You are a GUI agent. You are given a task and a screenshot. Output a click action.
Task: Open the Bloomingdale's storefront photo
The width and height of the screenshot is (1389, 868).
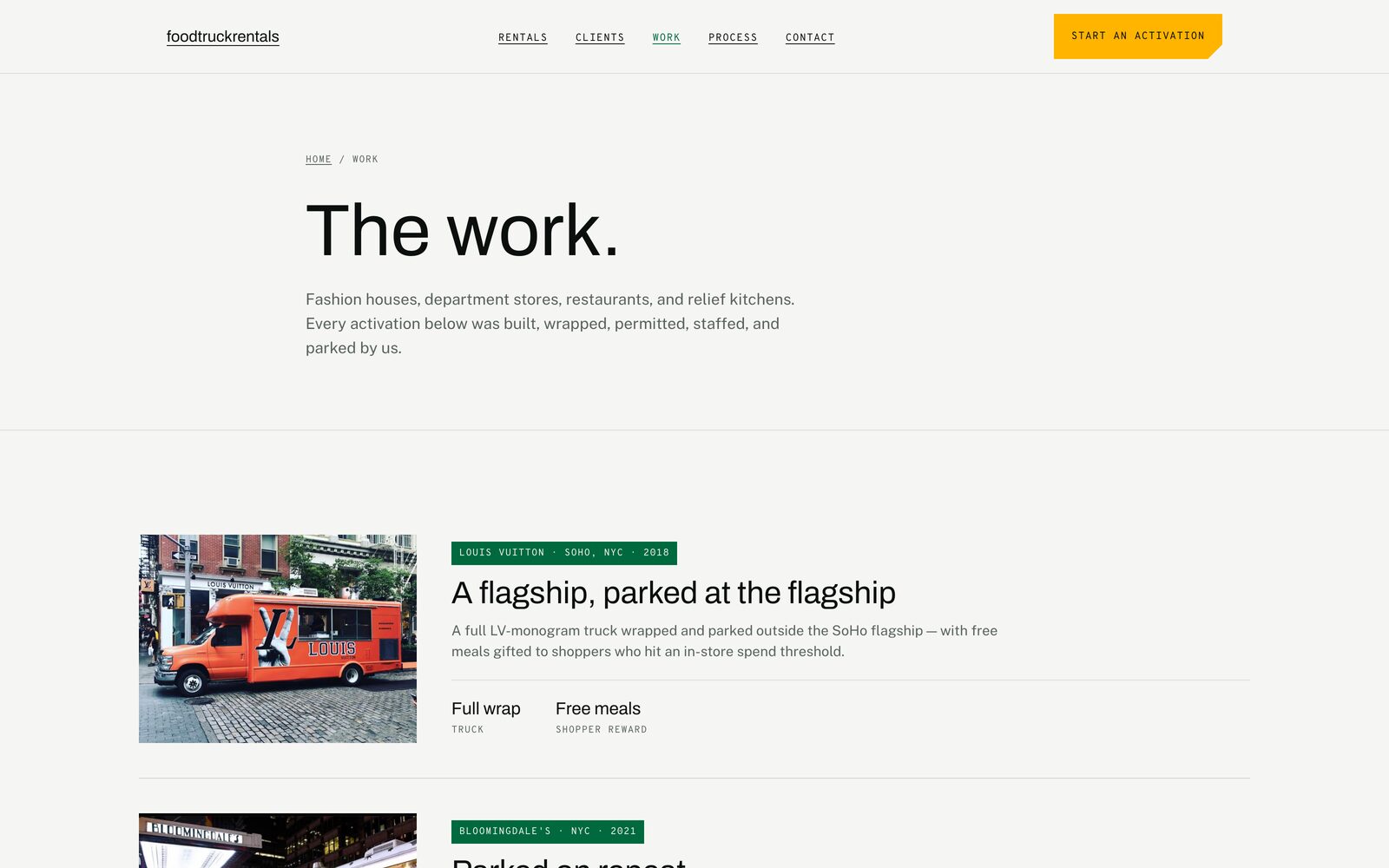coord(278,840)
